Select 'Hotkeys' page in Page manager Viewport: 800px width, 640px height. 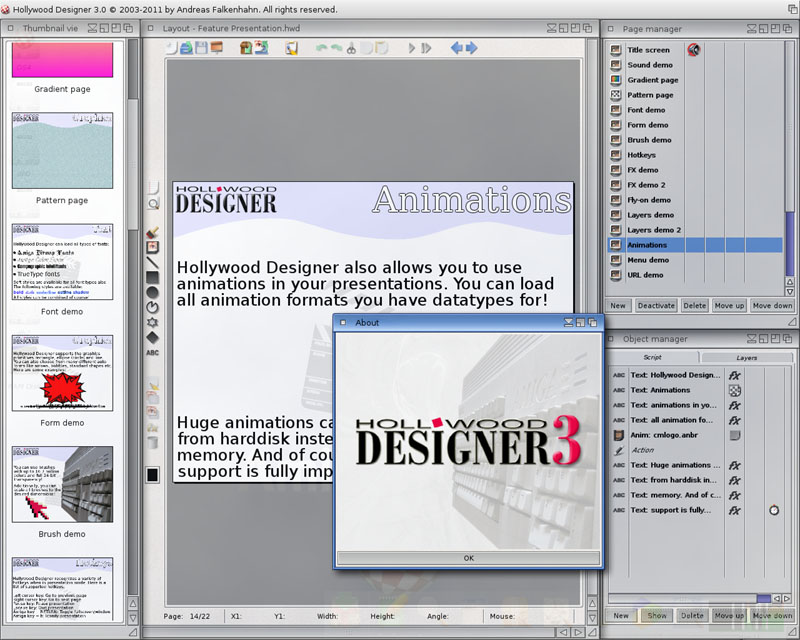[x=695, y=155]
